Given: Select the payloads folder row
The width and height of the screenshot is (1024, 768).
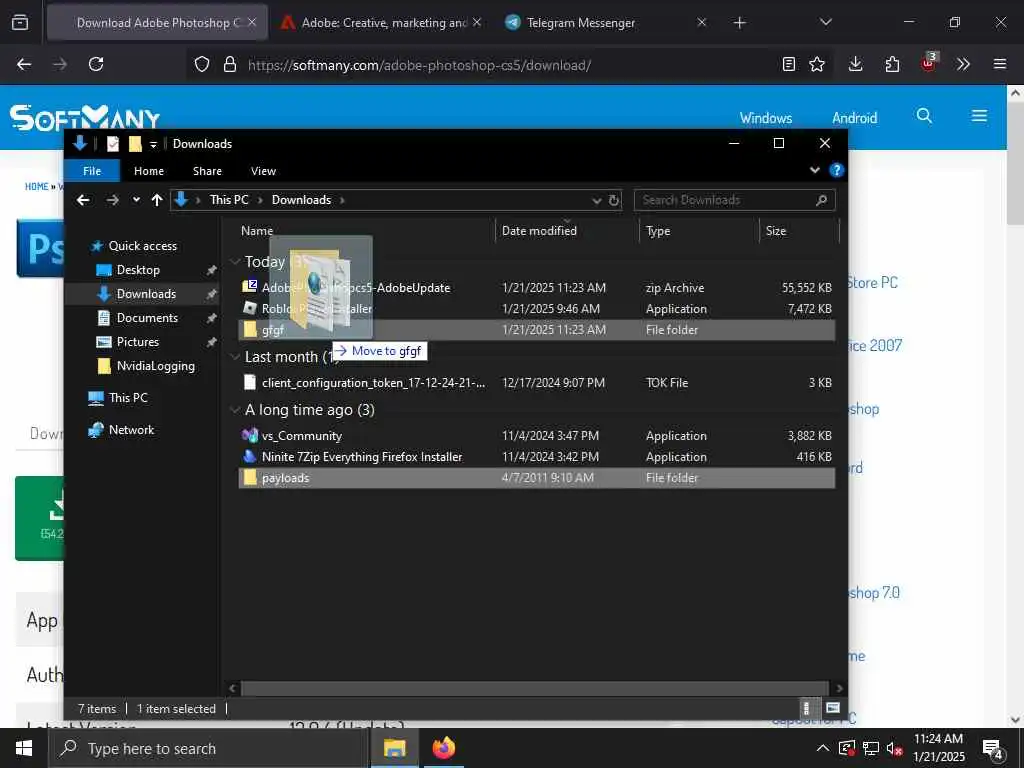Looking at the screenshot, I should pos(537,478).
